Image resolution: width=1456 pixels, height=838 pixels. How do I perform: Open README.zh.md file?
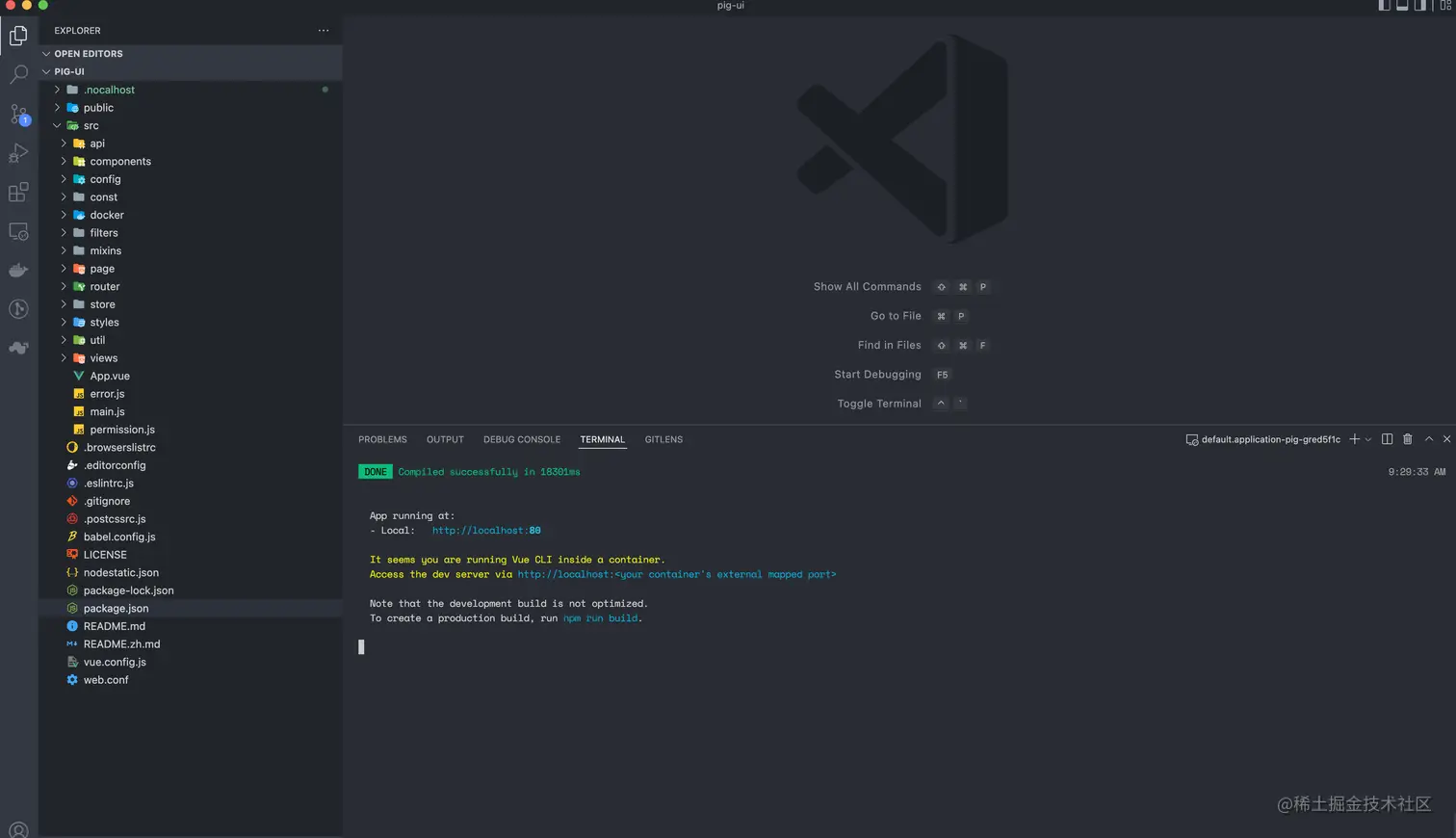(x=191, y=644)
